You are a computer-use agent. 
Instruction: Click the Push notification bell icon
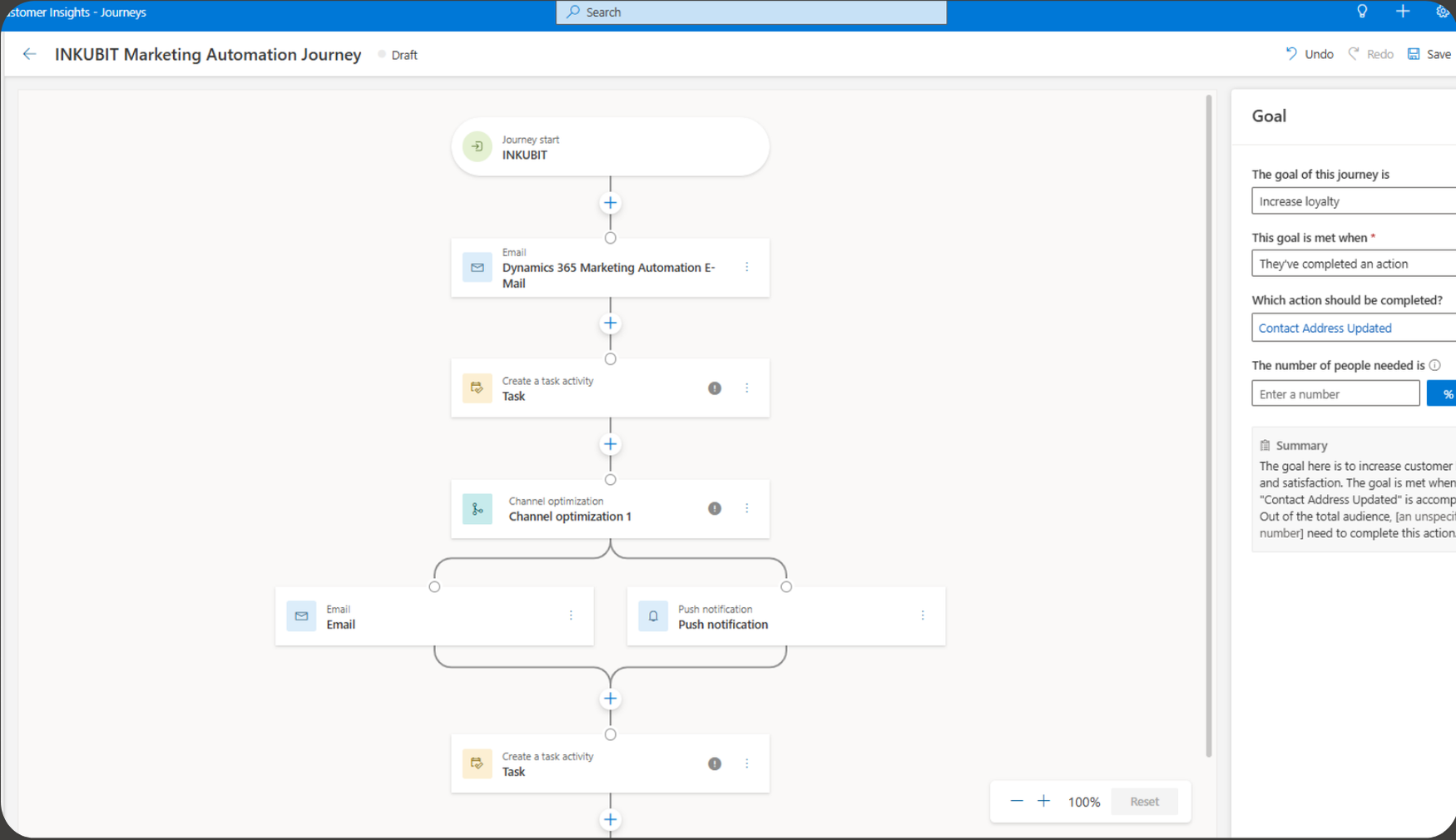pyautogui.click(x=653, y=616)
